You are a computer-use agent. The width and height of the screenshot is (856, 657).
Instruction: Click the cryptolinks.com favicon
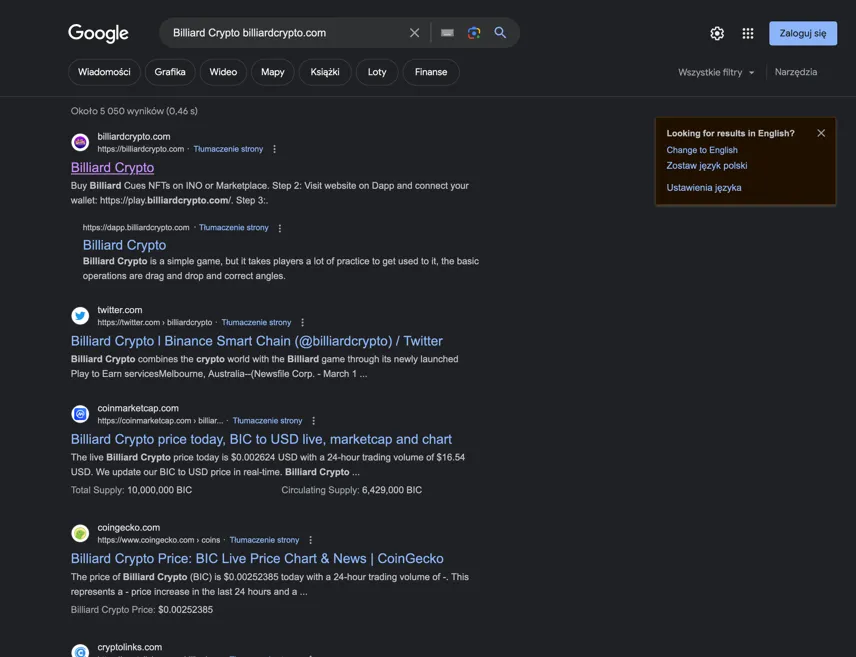point(80,650)
